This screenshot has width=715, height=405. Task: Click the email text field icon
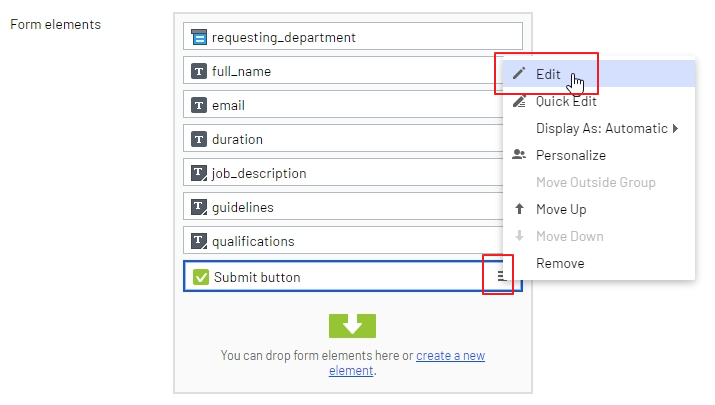pyautogui.click(x=200, y=106)
